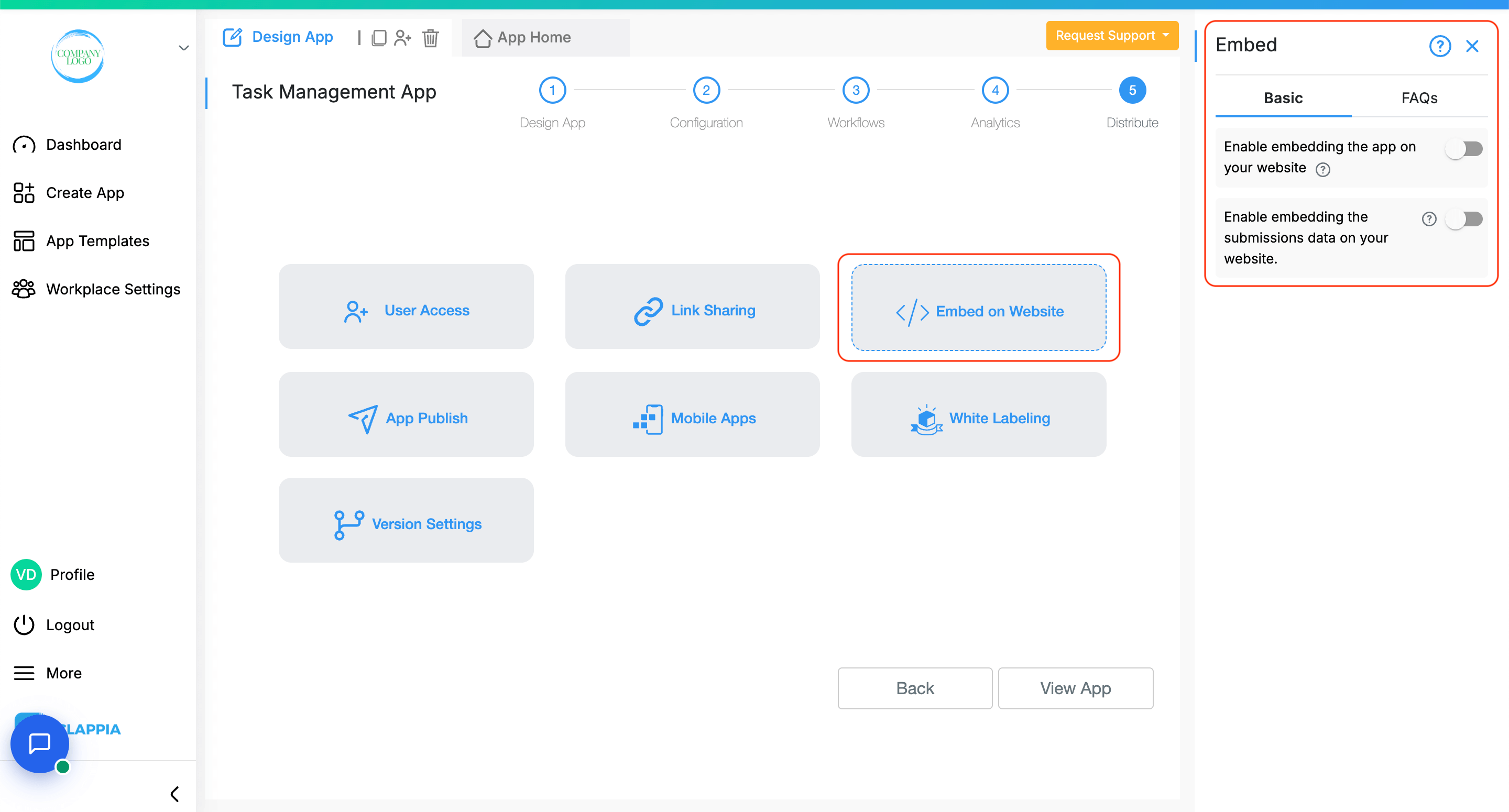Expand the workspace dropdown chevron near logo
The image size is (1509, 812).
pyautogui.click(x=184, y=48)
